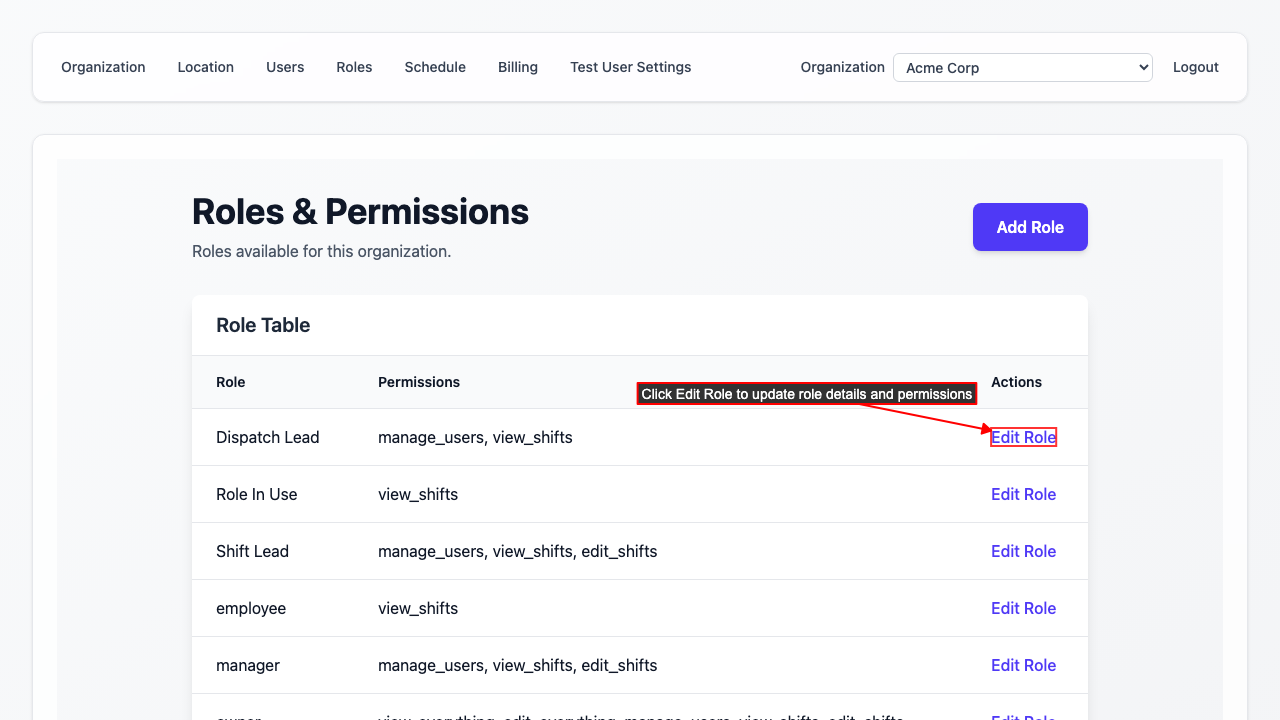Open Test User Settings
This screenshot has height=720, width=1280.
[630, 67]
